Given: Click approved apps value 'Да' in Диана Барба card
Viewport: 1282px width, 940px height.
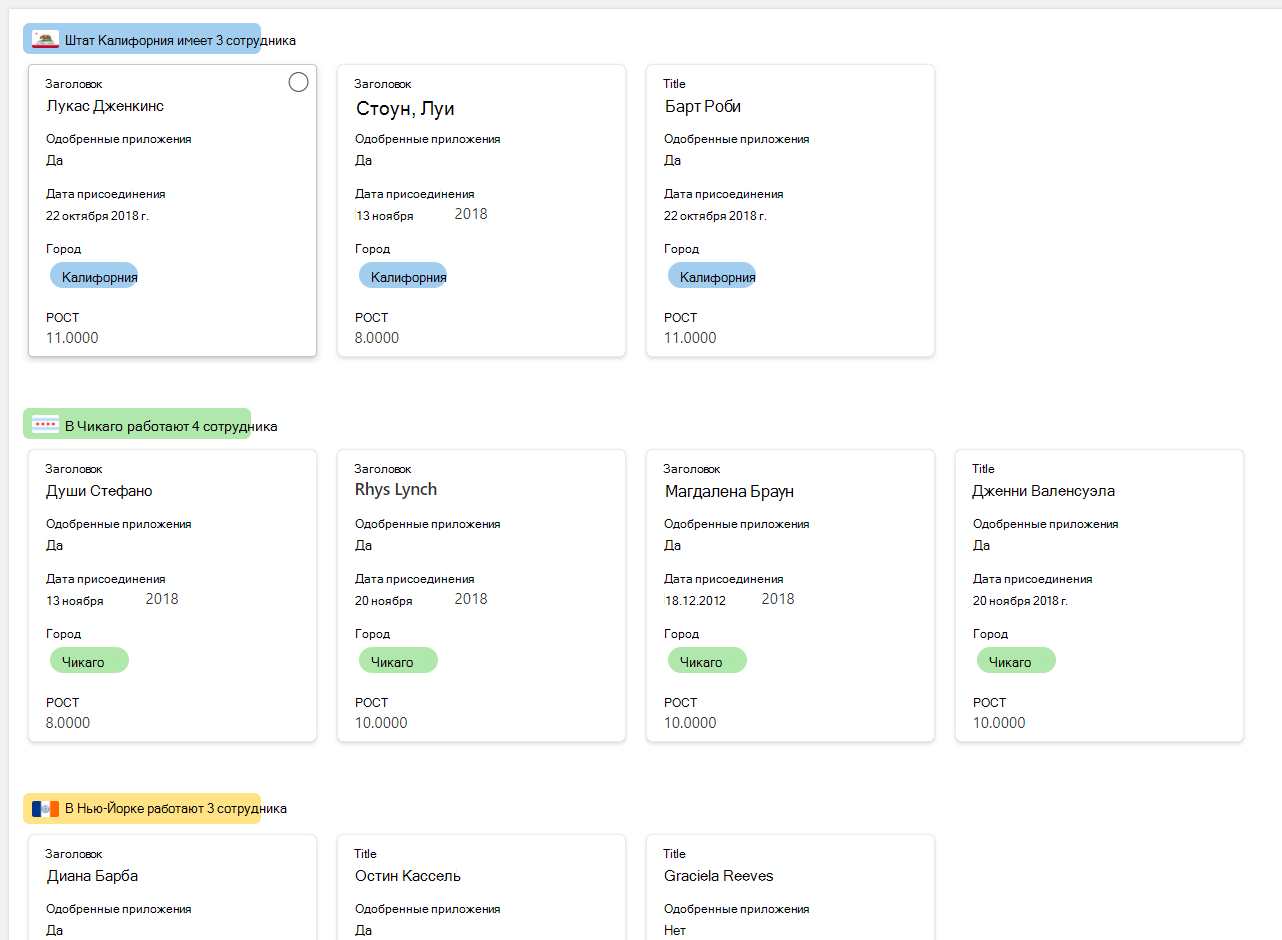Looking at the screenshot, I should (x=55, y=930).
